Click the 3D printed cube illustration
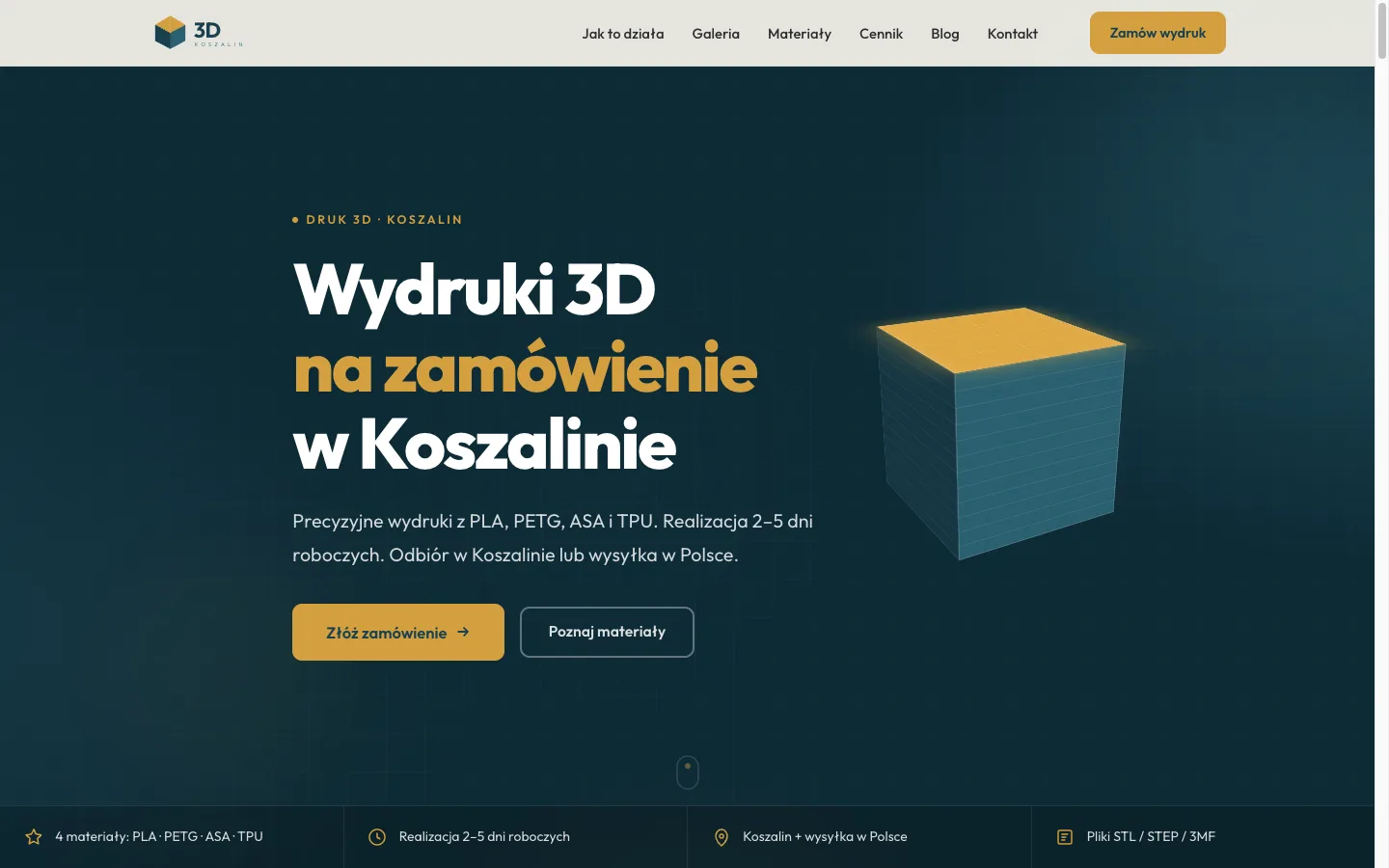 pyautogui.click(x=1000, y=433)
